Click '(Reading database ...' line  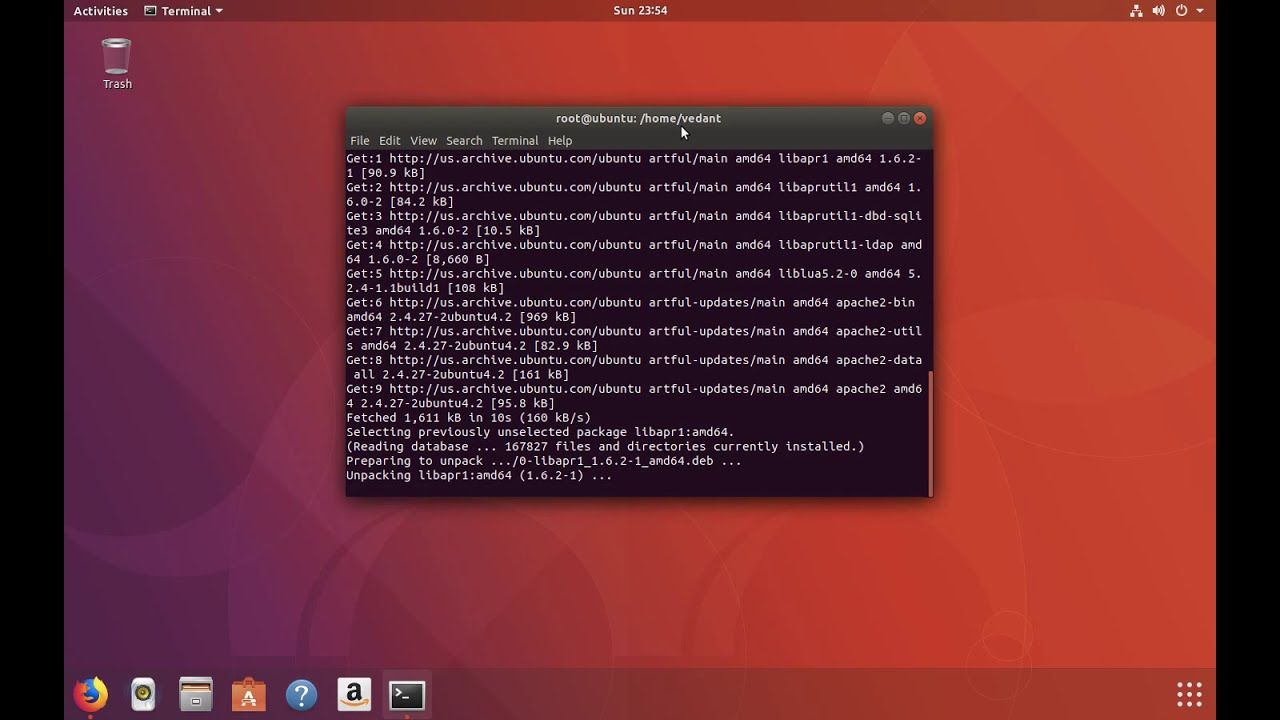[606, 447]
